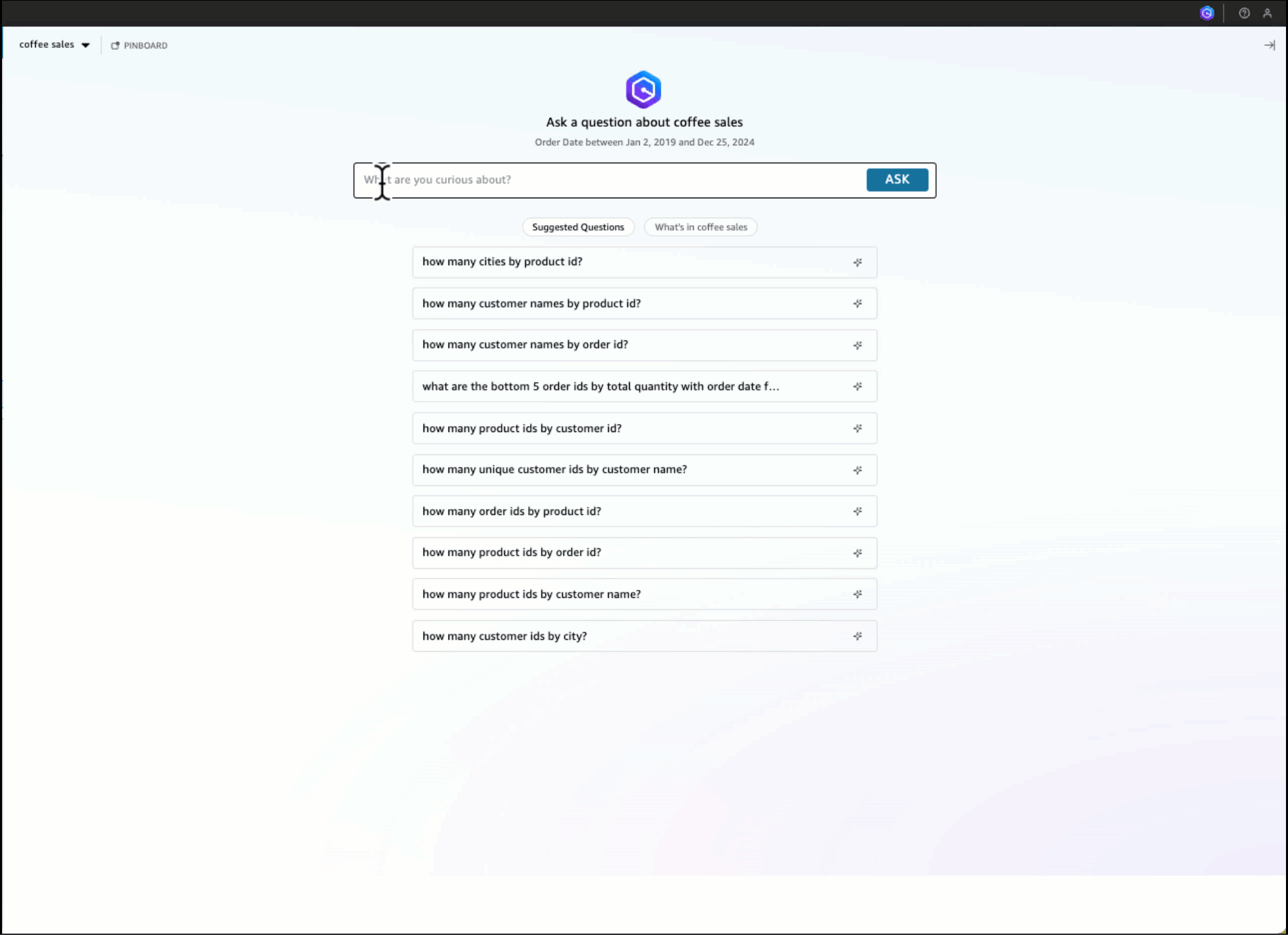Focus the 'What are you curious about?' field
Image resolution: width=1288 pixels, height=935 pixels.
[607, 180]
